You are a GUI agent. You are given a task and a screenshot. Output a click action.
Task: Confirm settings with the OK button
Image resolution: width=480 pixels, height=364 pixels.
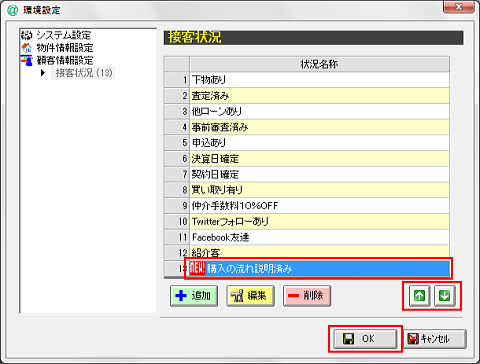click(365, 339)
